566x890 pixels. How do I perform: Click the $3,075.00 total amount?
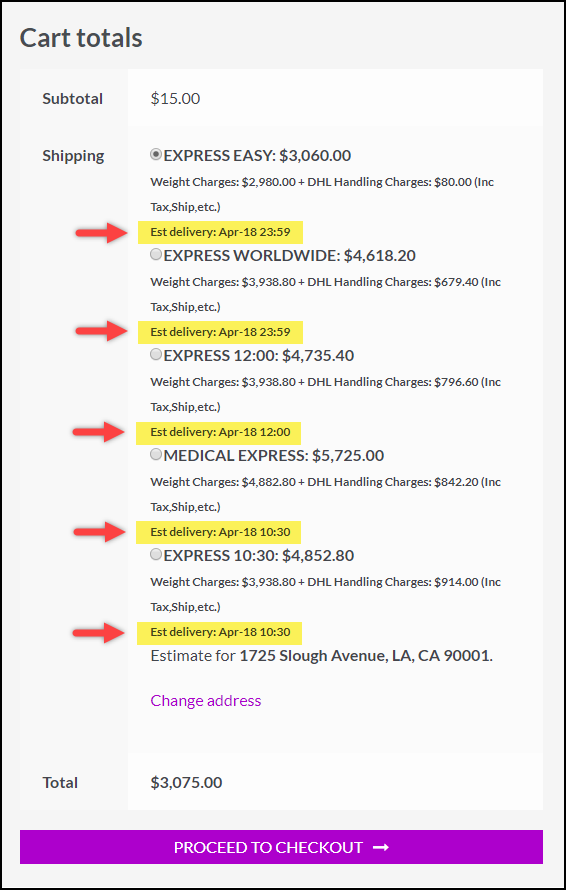tap(186, 783)
